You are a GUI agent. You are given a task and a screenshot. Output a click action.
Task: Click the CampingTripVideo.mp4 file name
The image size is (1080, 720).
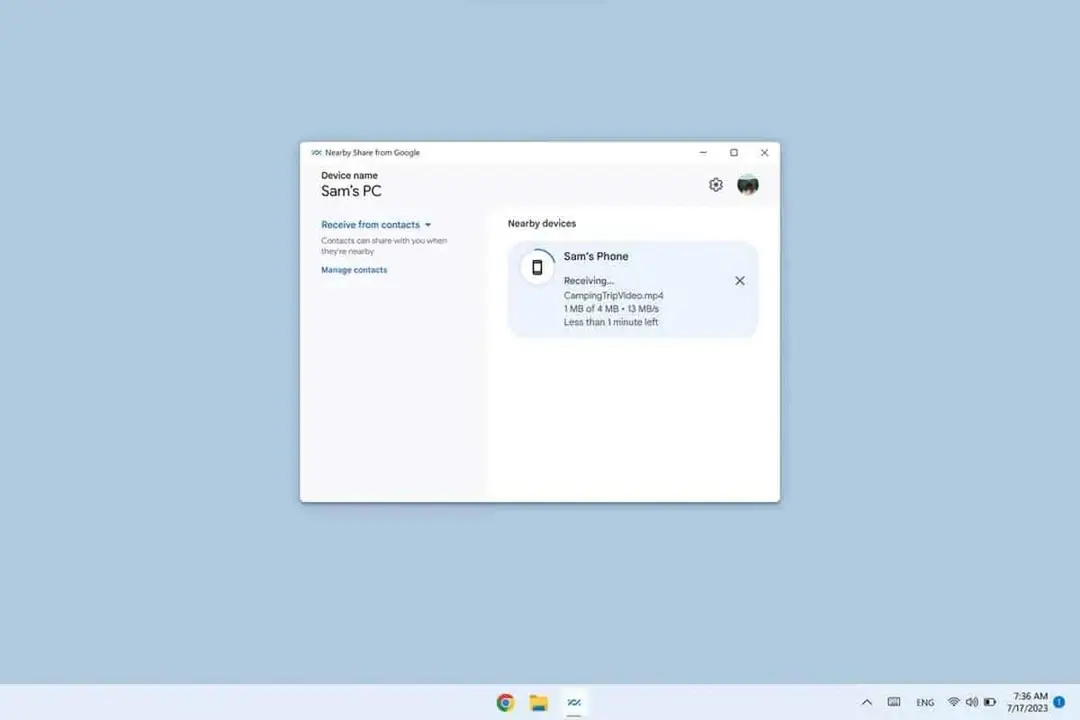click(614, 296)
